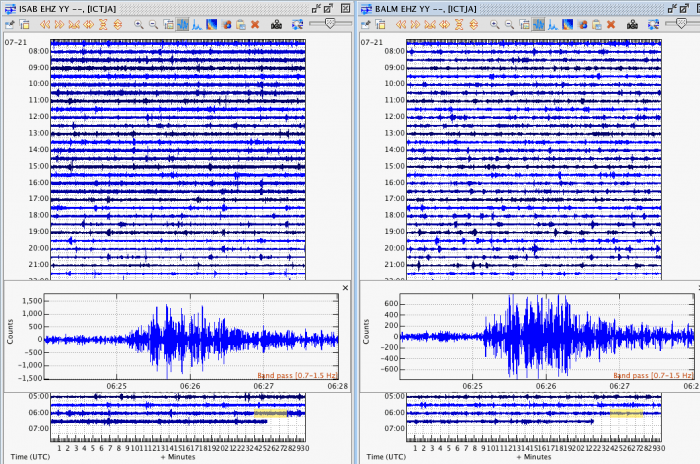Toggle spectra view button in ISAB toolbar
Screen dimensions: 700x464
[197, 25]
